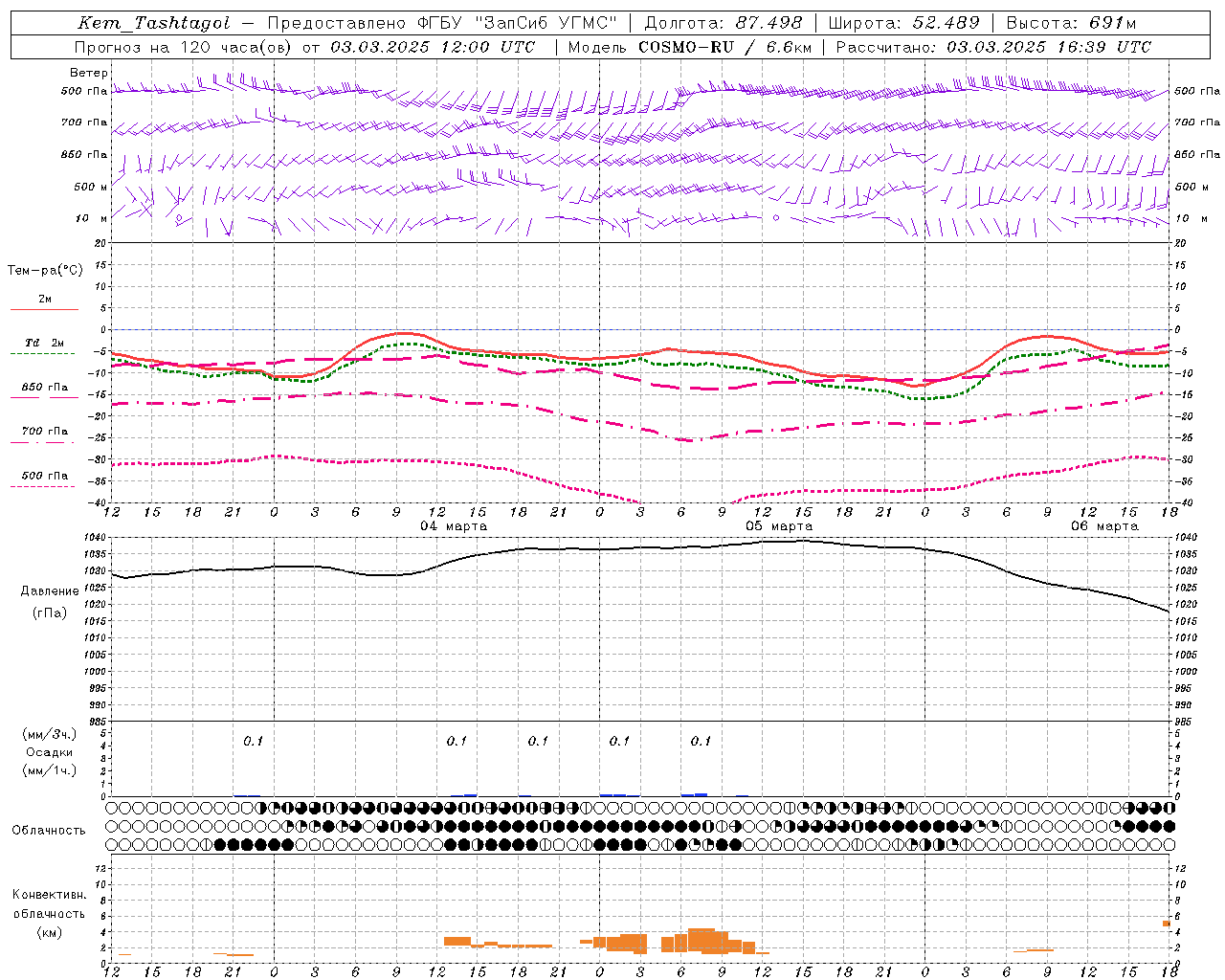This screenshot has width=1225, height=980.
Task: Click the 500 гПа temperature legend entry
Action: (45, 476)
